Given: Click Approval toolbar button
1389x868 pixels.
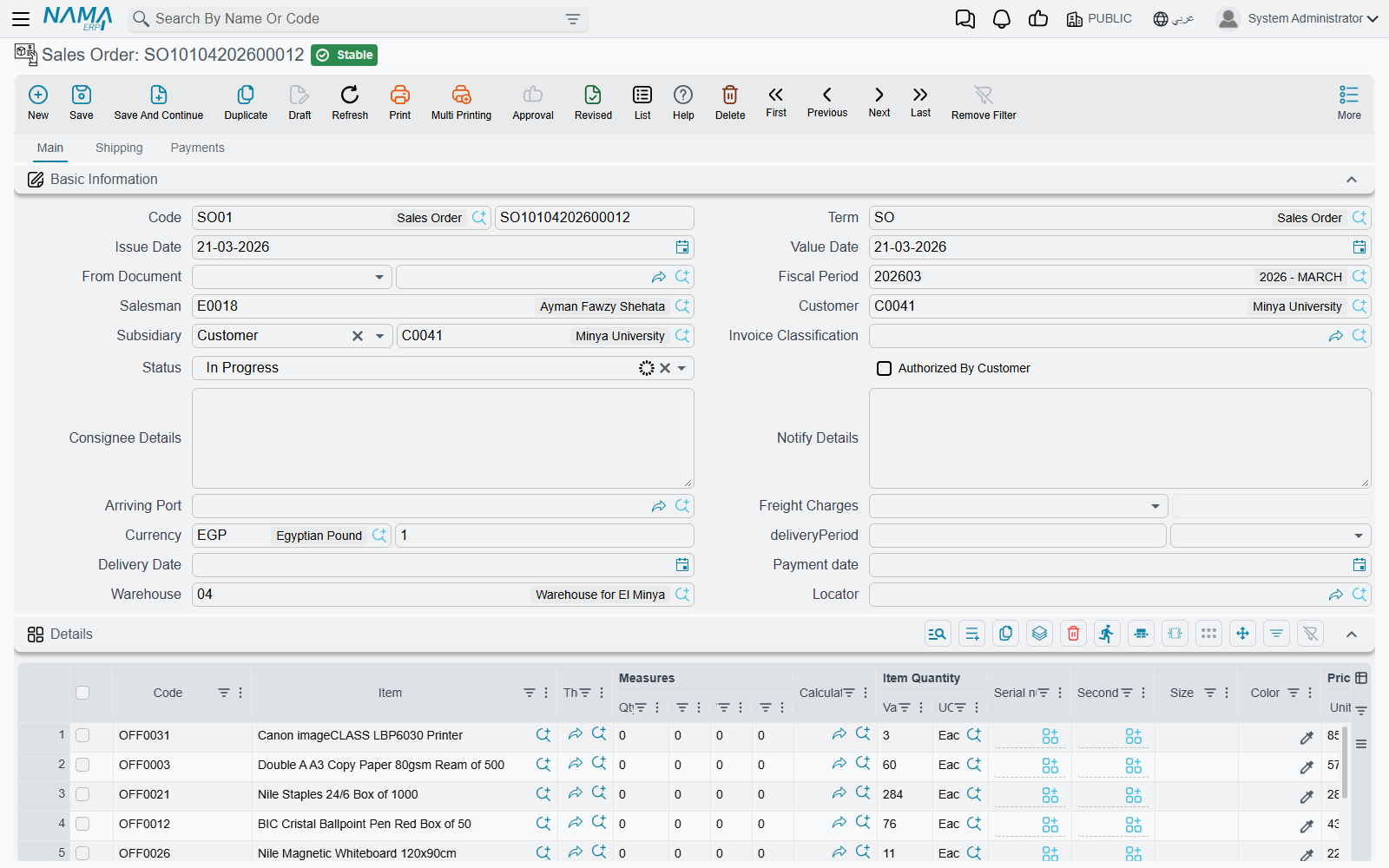Looking at the screenshot, I should coord(533,102).
